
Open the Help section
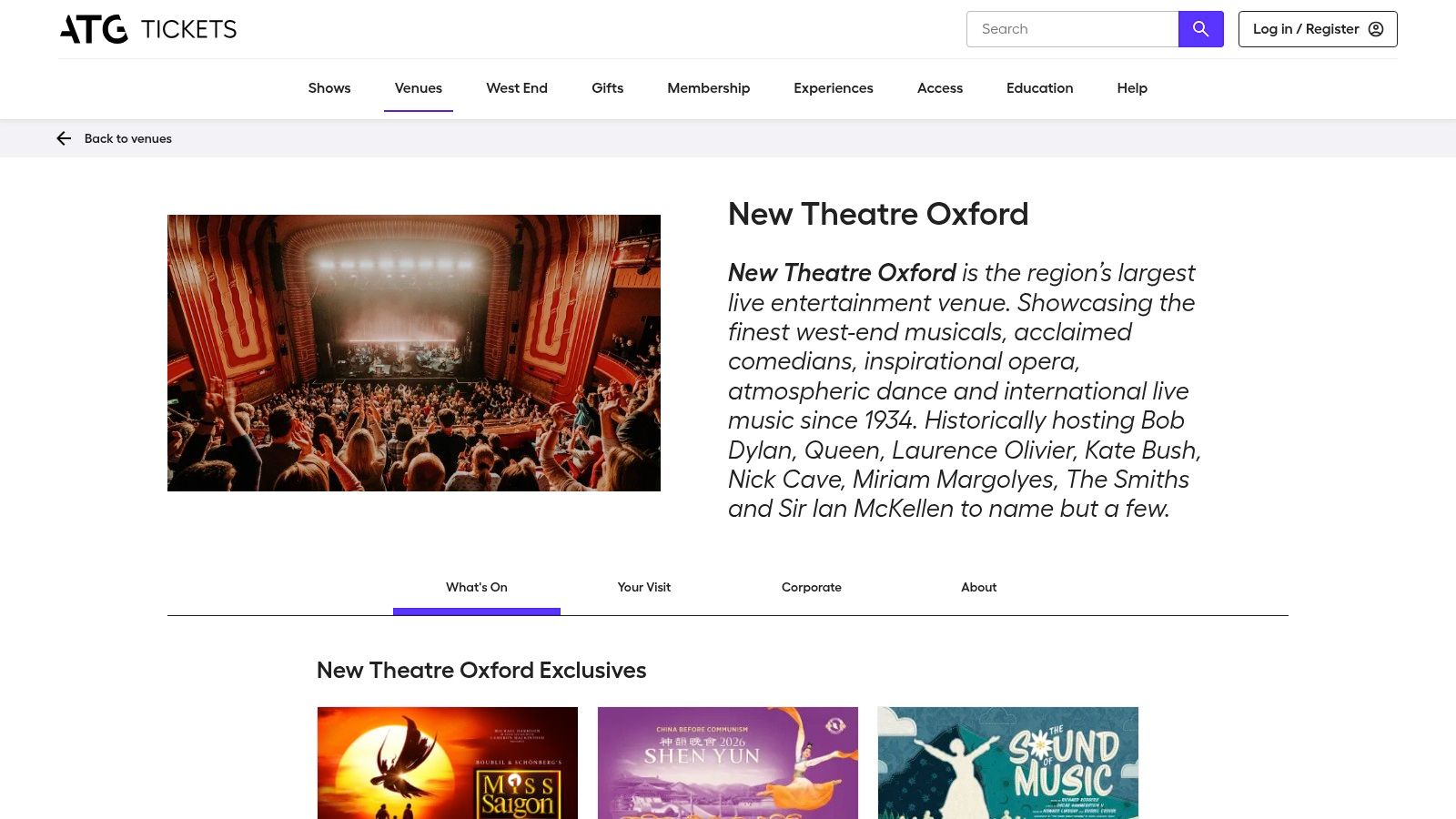pyautogui.click(x=1131, y=88)
